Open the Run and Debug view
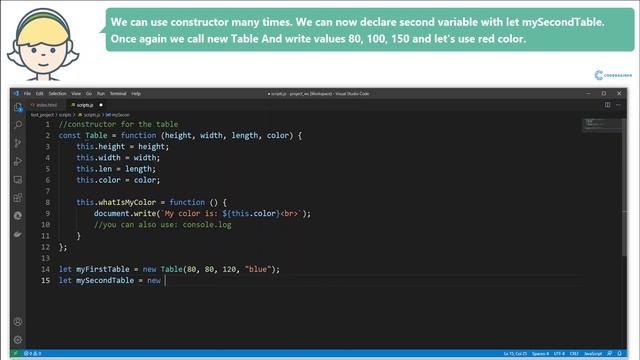The width and height of the screenshot is (640, 360). [x=18, y=161]
